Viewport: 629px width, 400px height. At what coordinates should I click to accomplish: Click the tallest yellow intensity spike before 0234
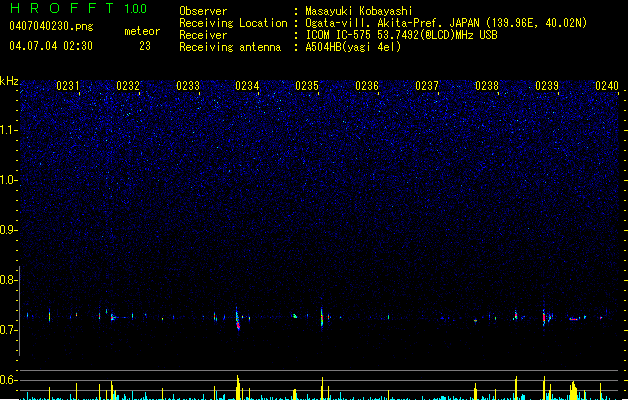(x=238, y=388)
